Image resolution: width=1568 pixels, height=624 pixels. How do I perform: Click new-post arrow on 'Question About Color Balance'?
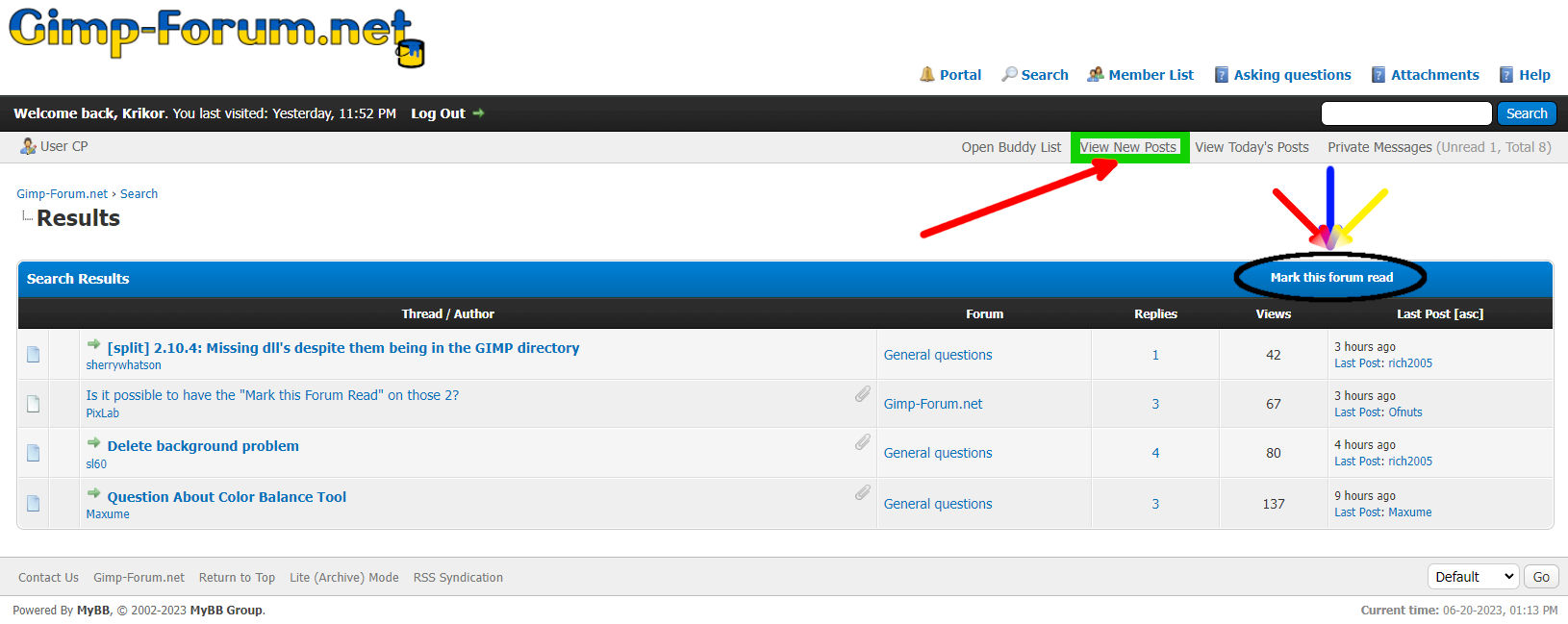[x=94, y=493]
